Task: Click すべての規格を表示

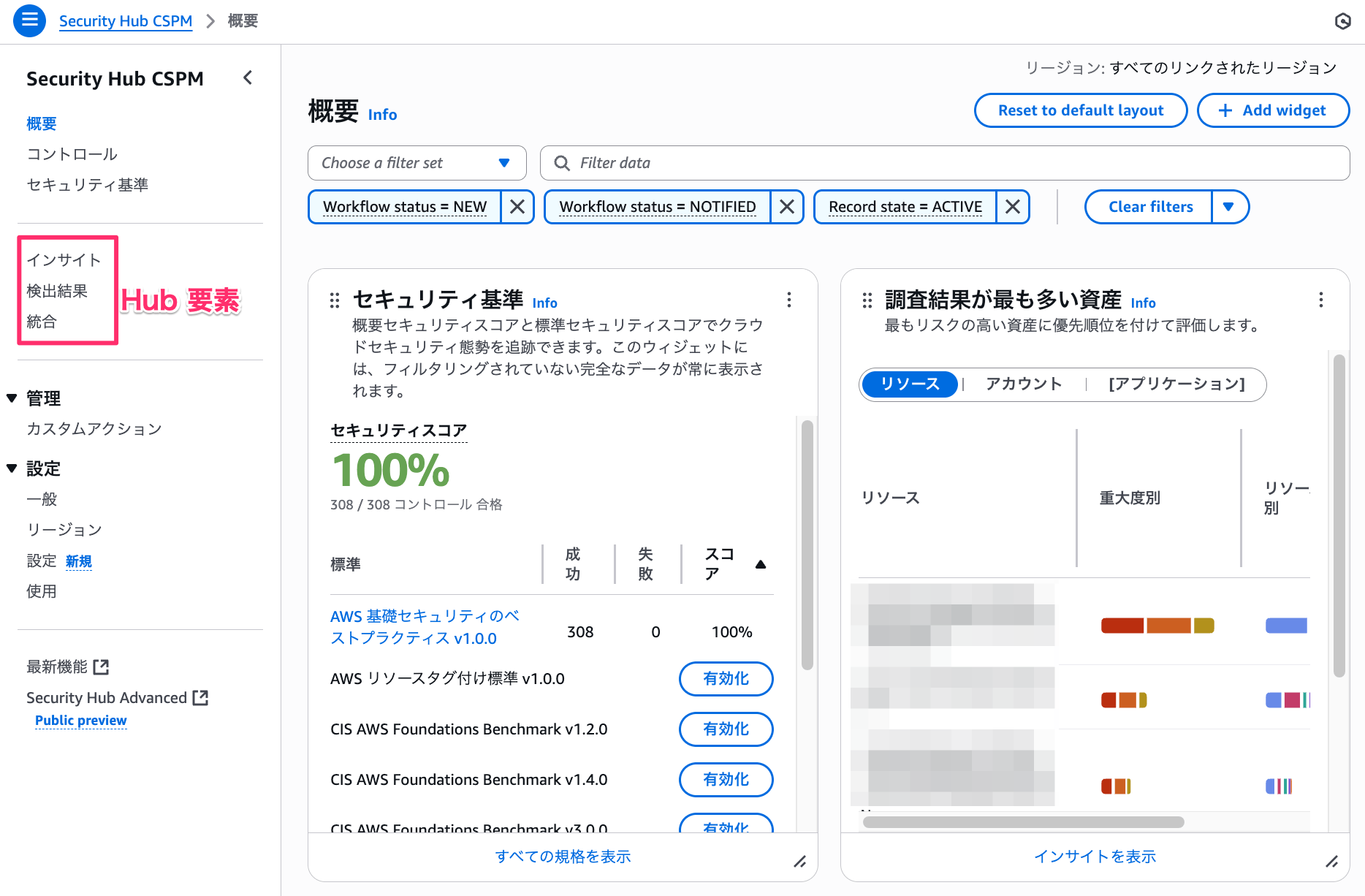Action: tap(563, 857)
